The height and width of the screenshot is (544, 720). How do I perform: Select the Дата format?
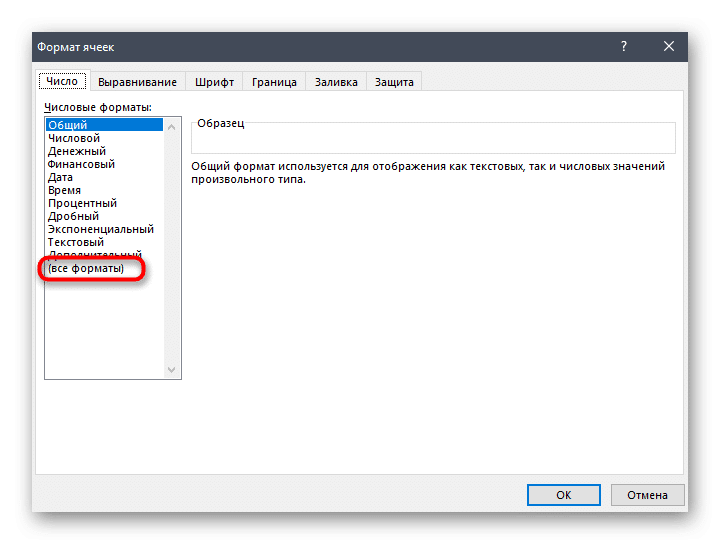click(x=104, y=177)
